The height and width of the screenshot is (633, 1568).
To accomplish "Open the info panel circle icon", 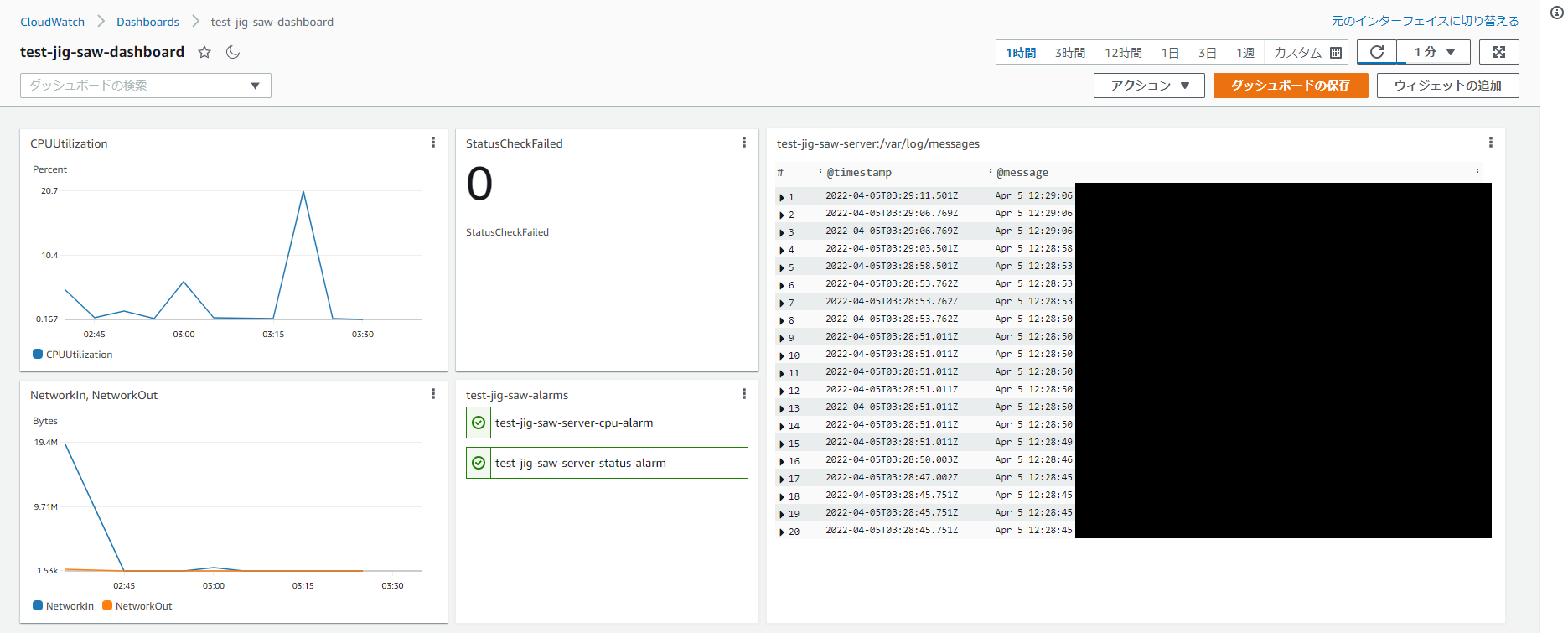I will 1556,13.
